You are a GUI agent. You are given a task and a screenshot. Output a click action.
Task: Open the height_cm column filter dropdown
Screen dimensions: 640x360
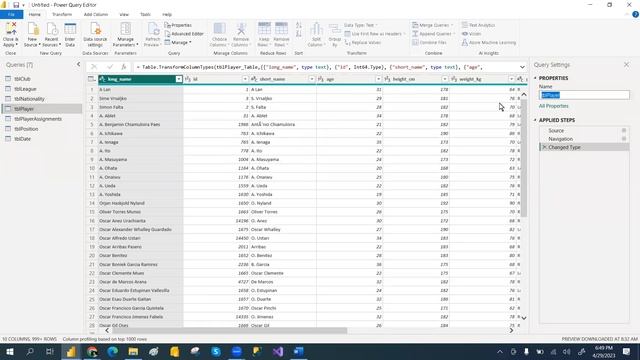(445, 79)
